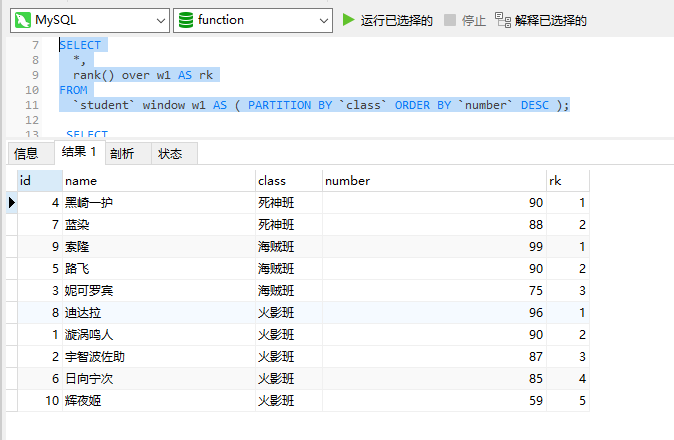
Task: Open the function database dropdown
Action: (x=253, y=20)
